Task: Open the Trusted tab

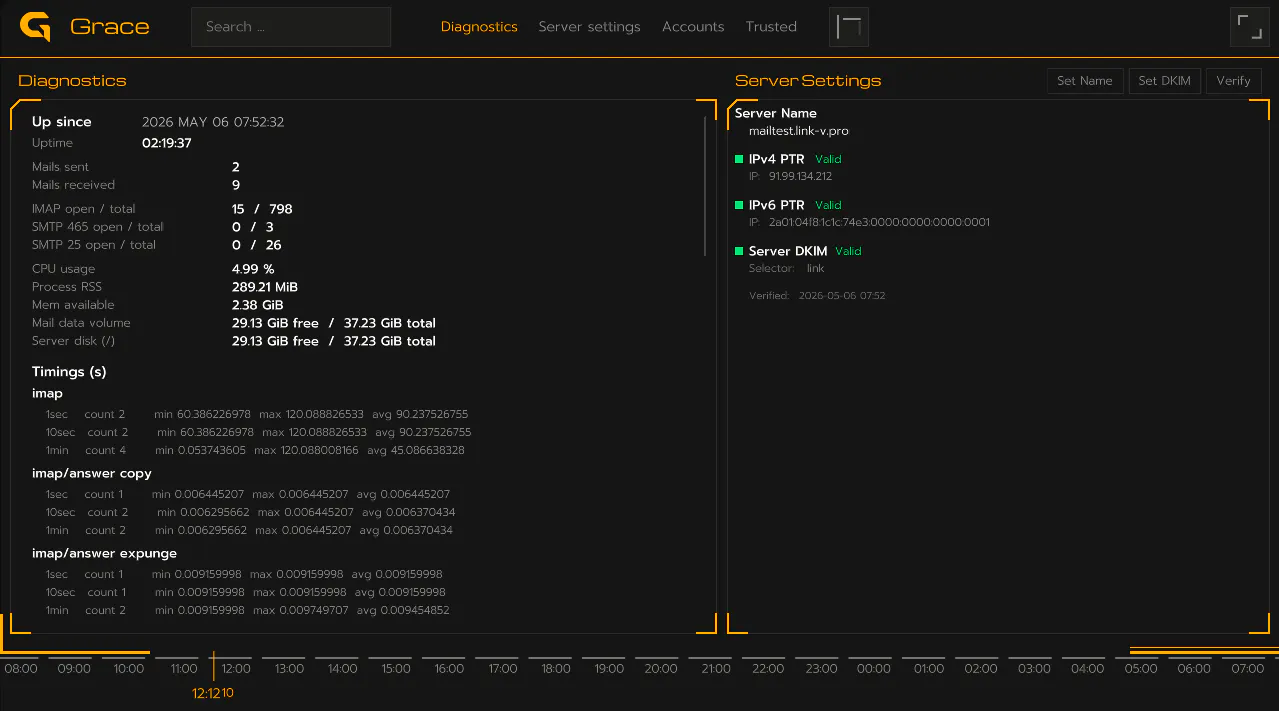Action: [x=771, y=27]
